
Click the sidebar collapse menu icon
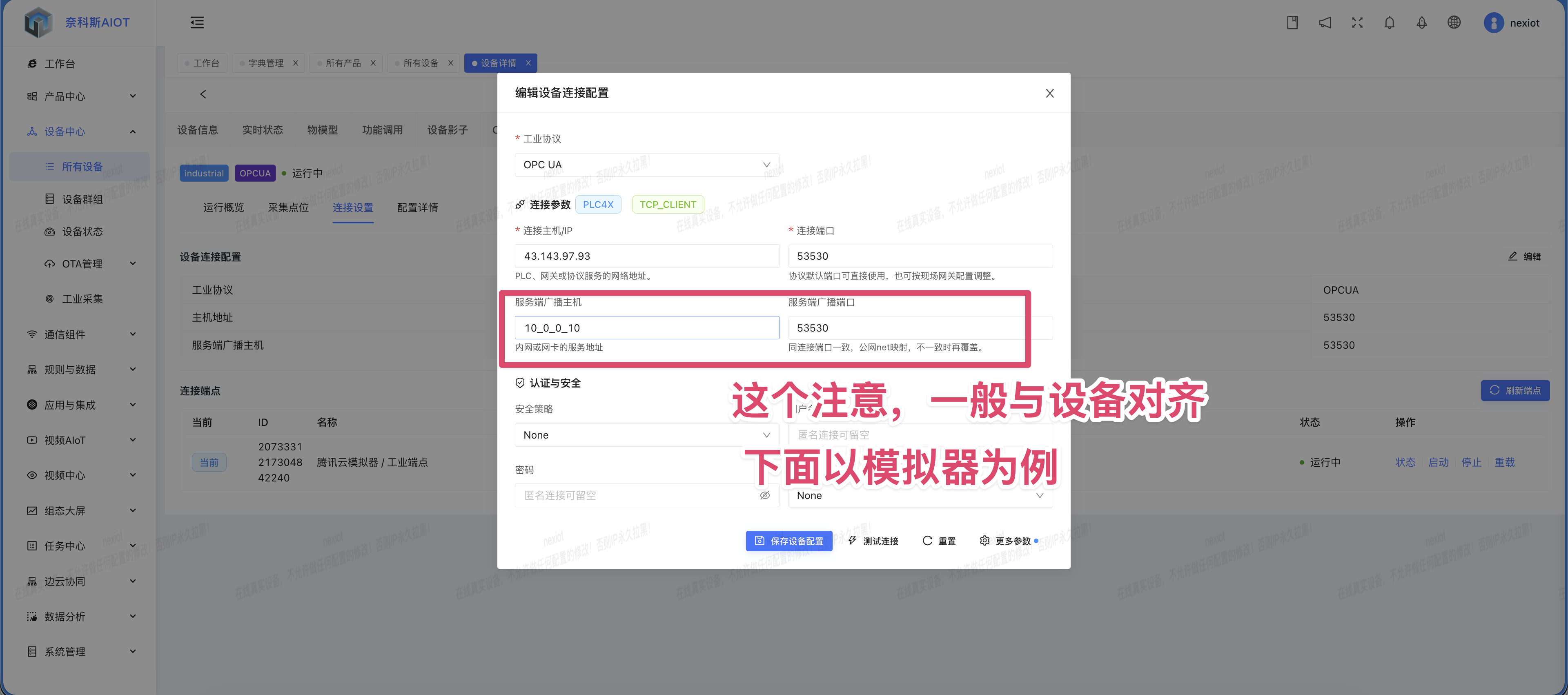pyautogui.click(x=197, y=22)
